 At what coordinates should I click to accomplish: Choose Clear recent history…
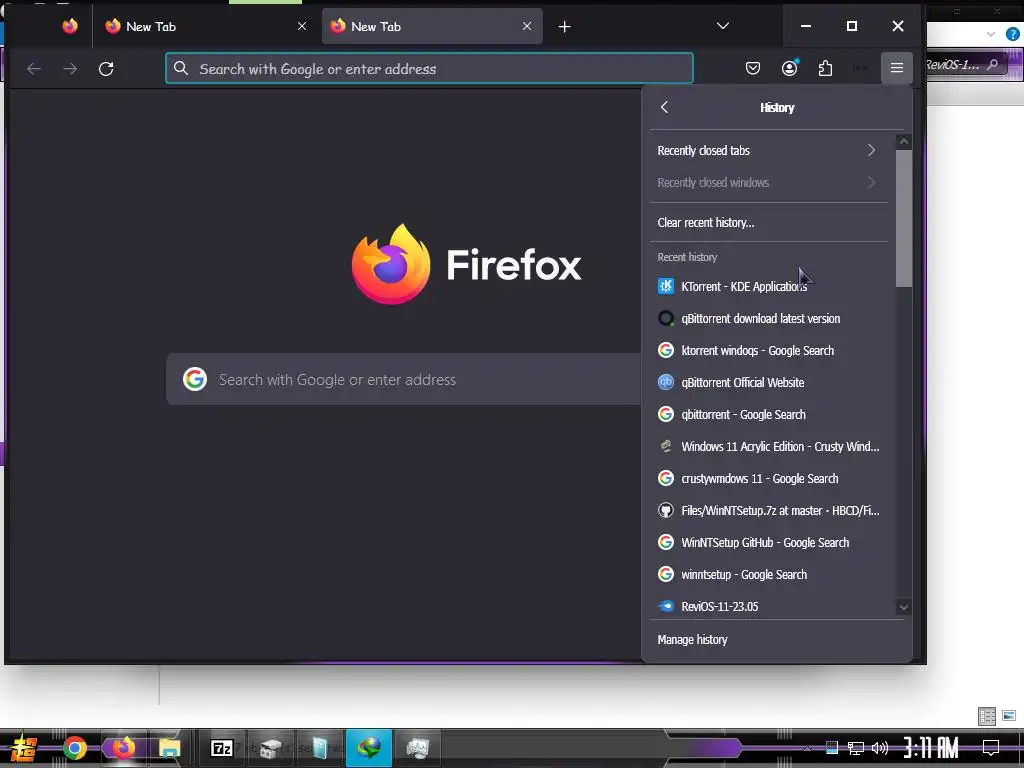click(x=769, y=223)
